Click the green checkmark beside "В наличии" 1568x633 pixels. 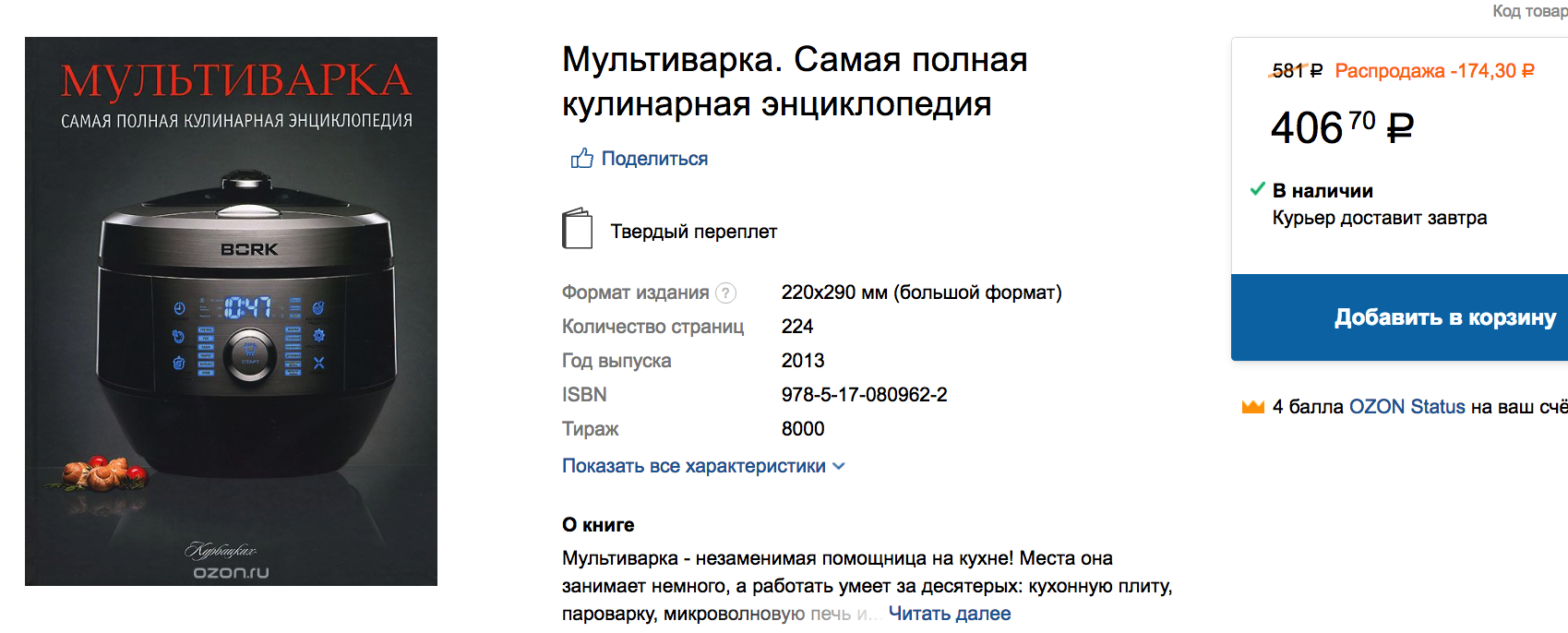click(1257, 189)
